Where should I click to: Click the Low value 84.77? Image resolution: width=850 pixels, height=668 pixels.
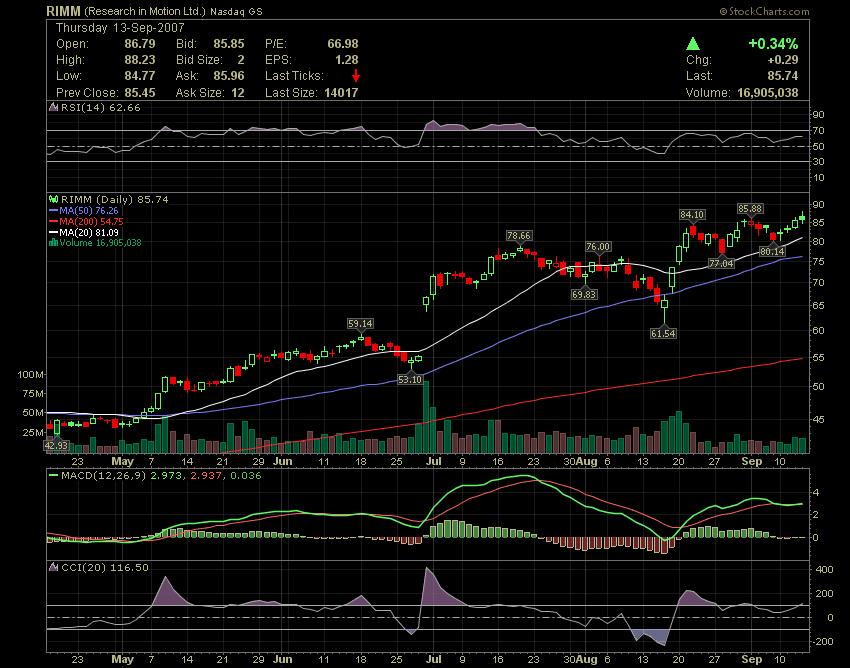click(140, 76)
